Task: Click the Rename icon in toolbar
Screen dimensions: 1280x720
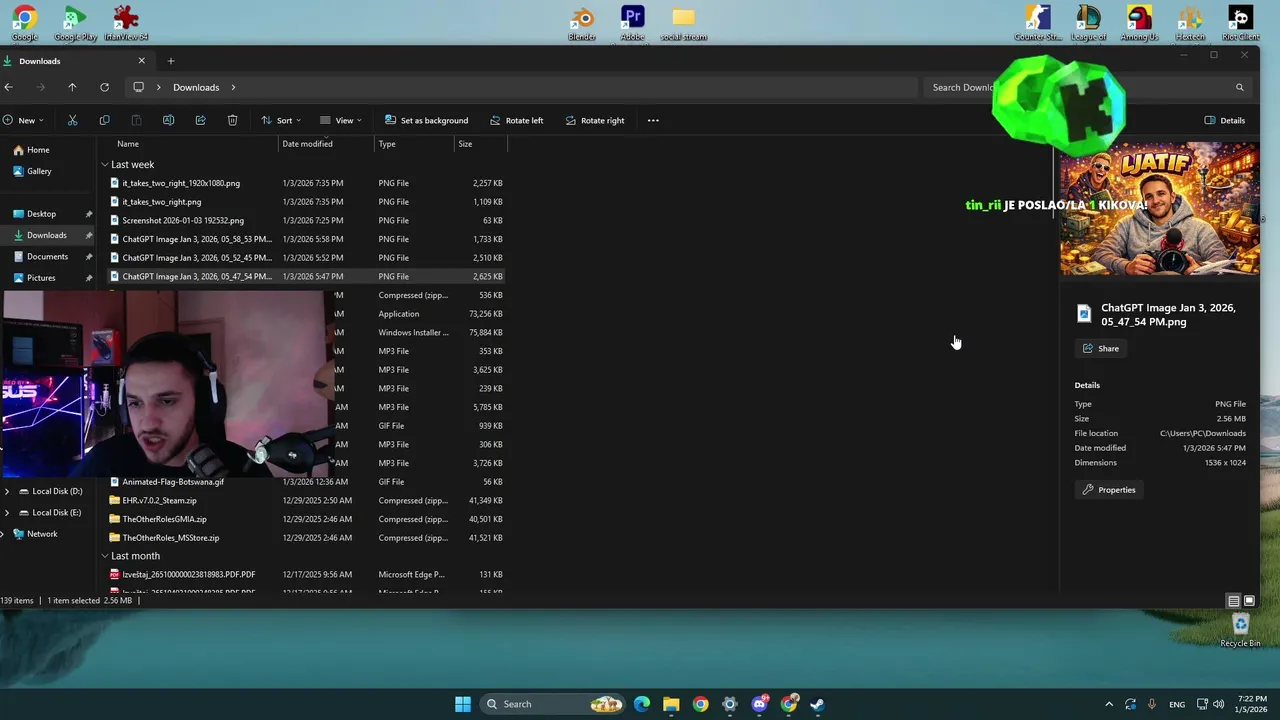Action: [x=168, y=120]
